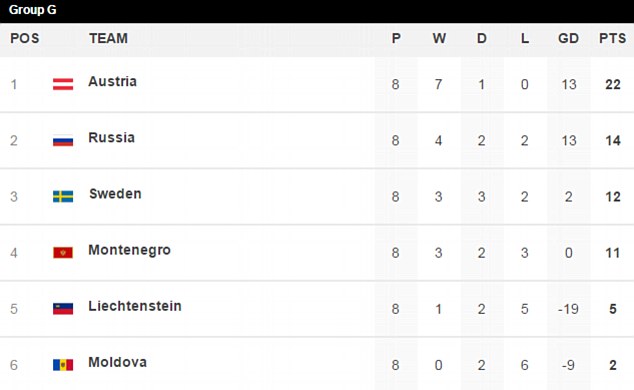This screenshot has width=634, height=390.
Task: Click the Moldova flag icon
Action: [63, 365]
